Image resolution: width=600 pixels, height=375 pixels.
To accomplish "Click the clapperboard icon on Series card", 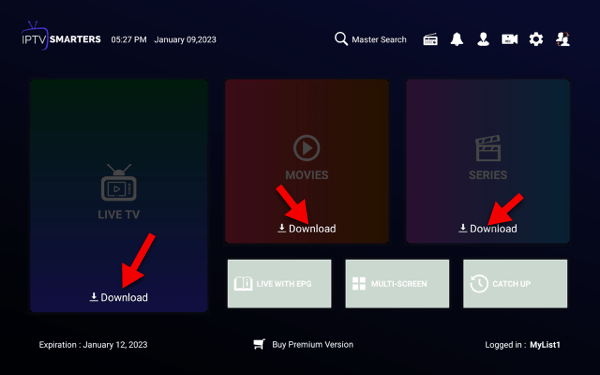I will click(x=488, y=148).
